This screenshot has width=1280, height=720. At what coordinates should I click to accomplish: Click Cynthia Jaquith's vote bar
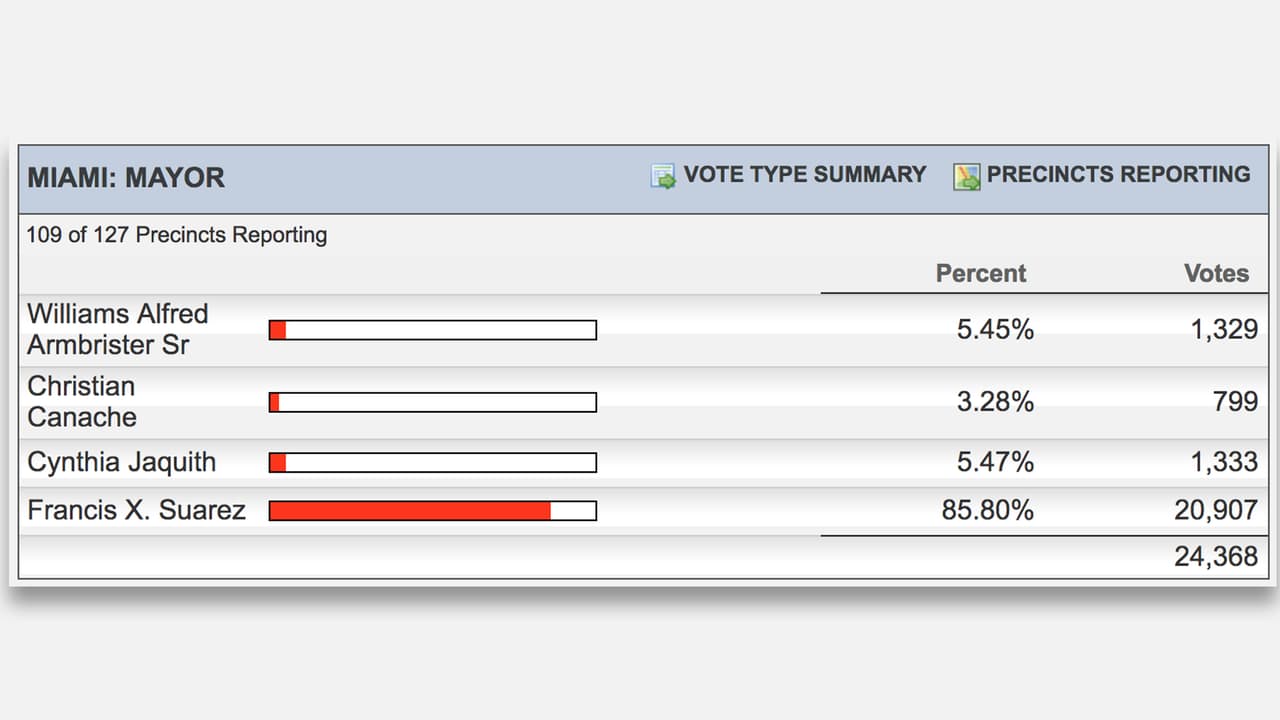433,463
